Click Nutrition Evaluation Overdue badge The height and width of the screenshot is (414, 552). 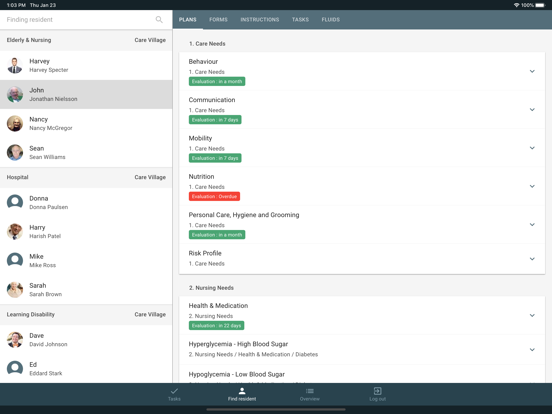[x=214, y=196]
